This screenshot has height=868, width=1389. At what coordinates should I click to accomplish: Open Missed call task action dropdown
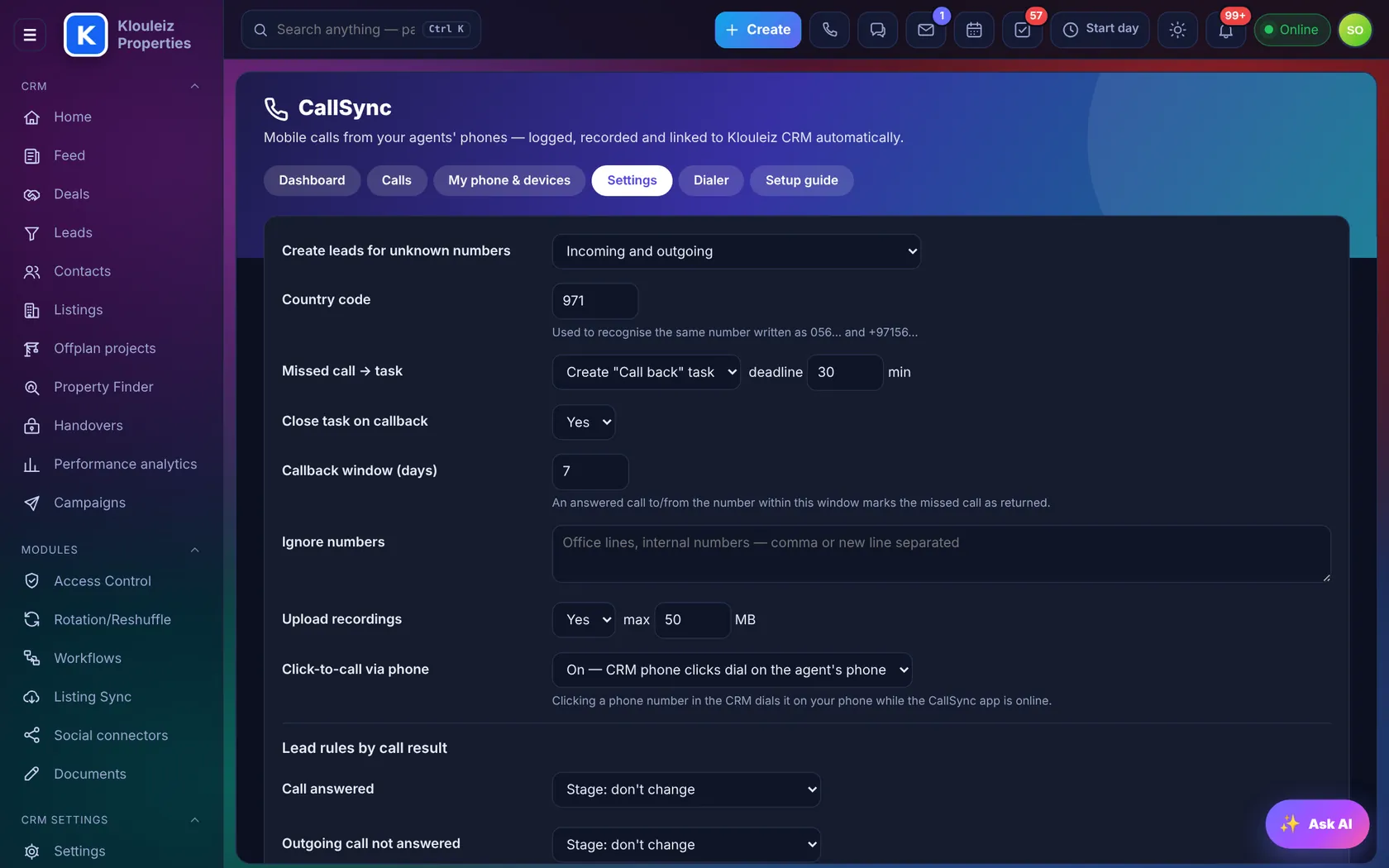[x=646, y=372]
